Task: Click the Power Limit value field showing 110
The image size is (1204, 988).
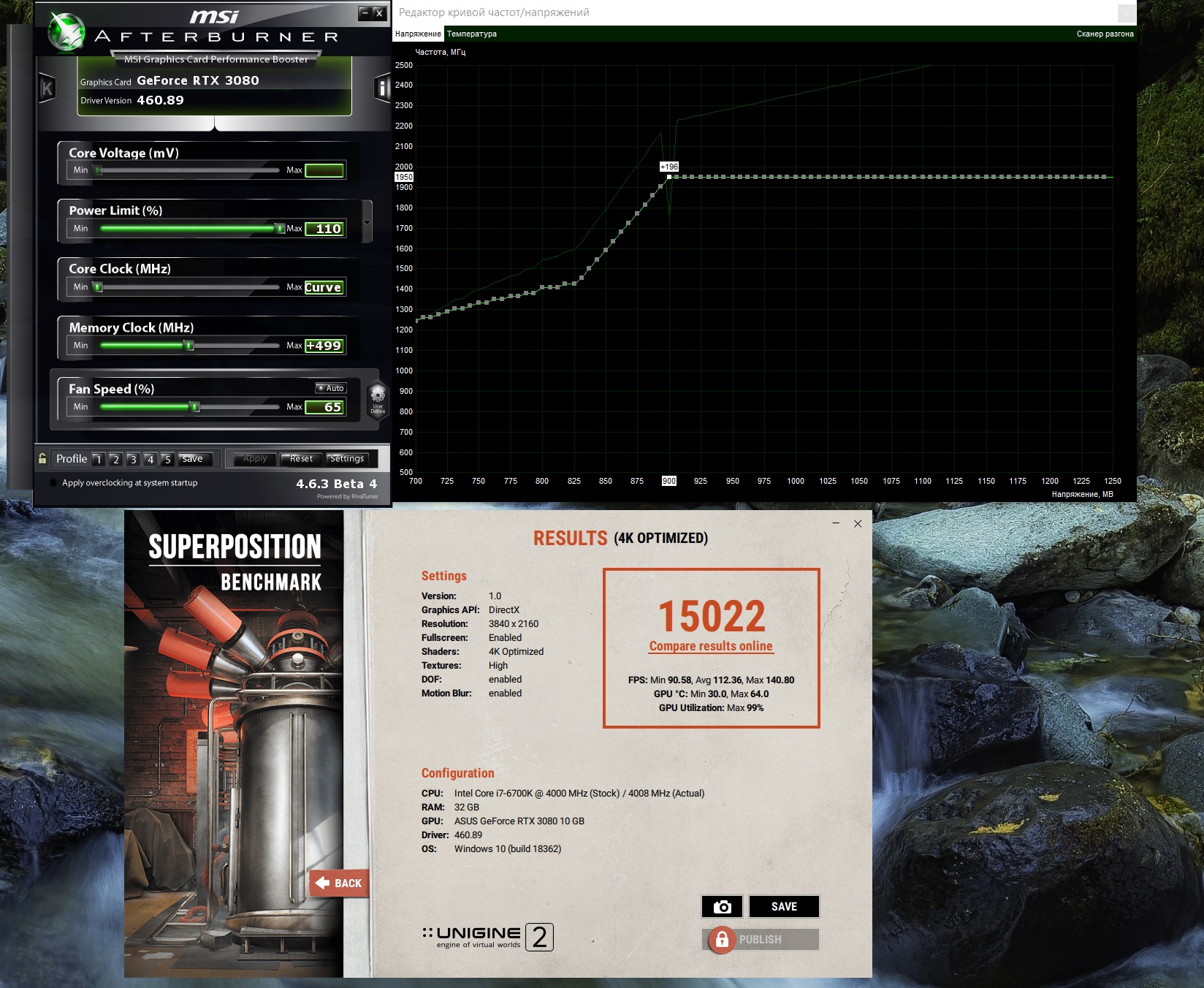Action: click(324, 229)
